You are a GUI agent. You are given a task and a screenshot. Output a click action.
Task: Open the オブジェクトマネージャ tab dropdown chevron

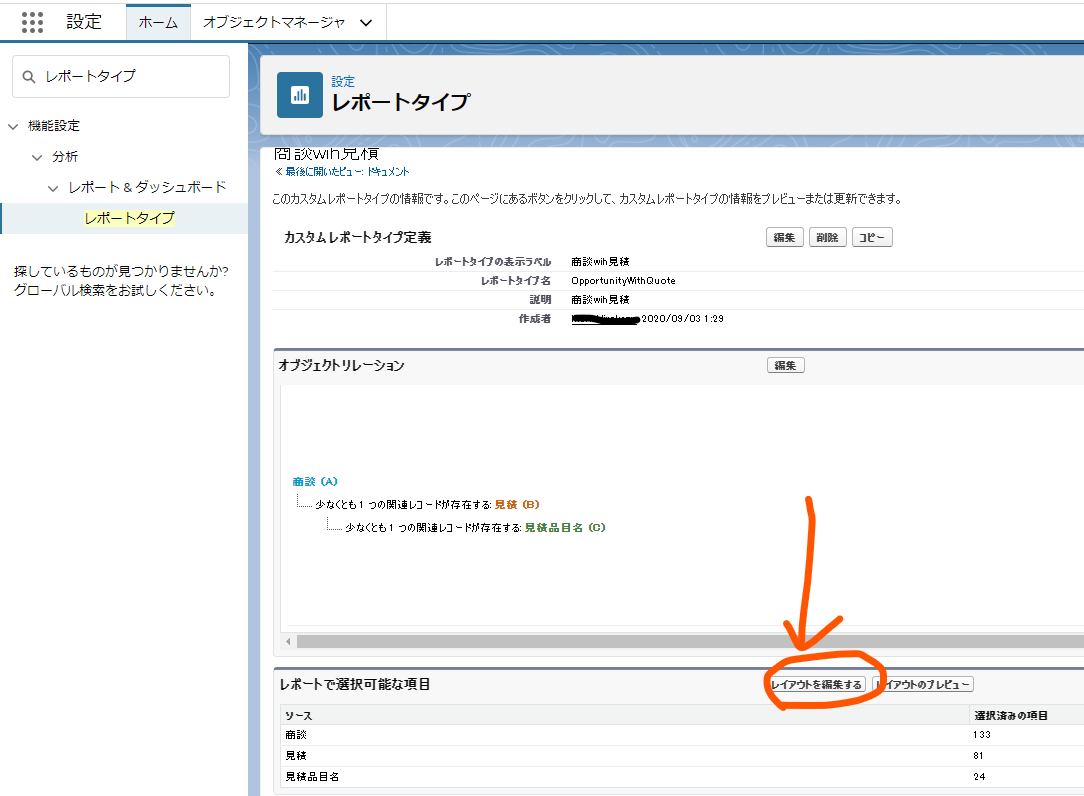[x=365, y=22]
